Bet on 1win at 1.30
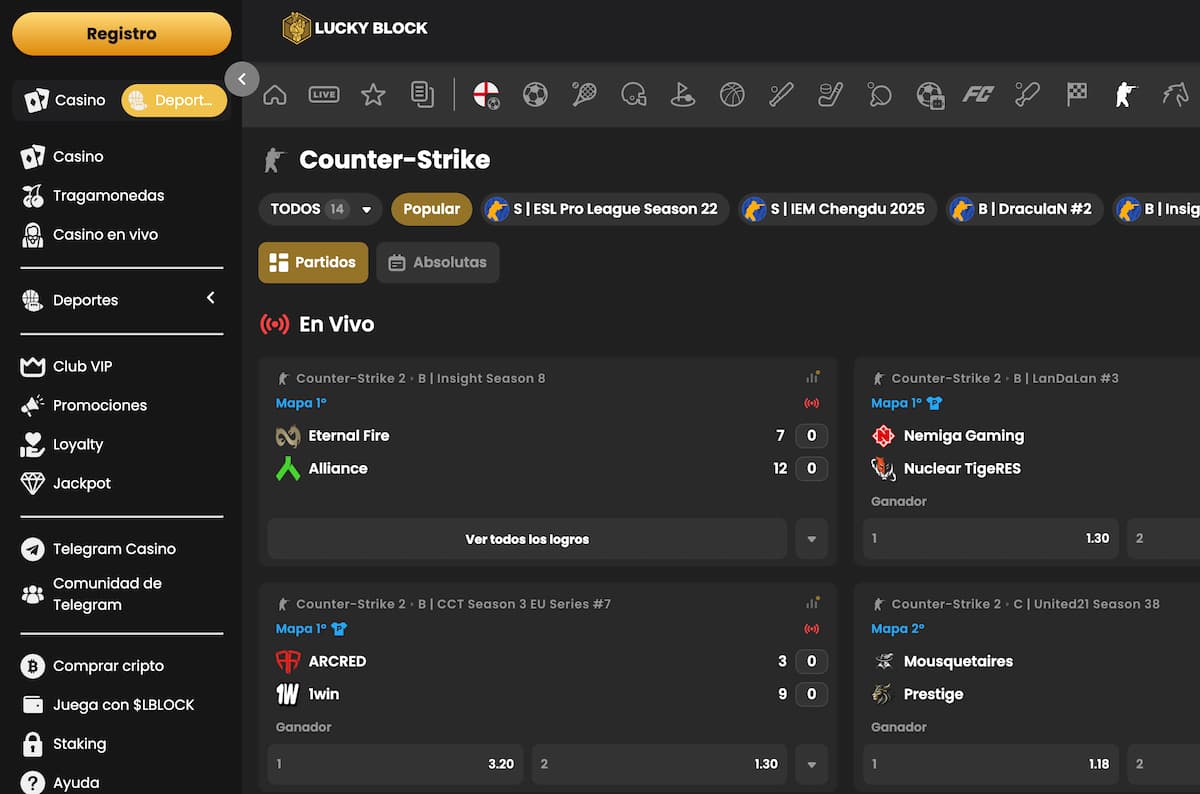This screenshot has height=794, width=1200. [659, 764]
